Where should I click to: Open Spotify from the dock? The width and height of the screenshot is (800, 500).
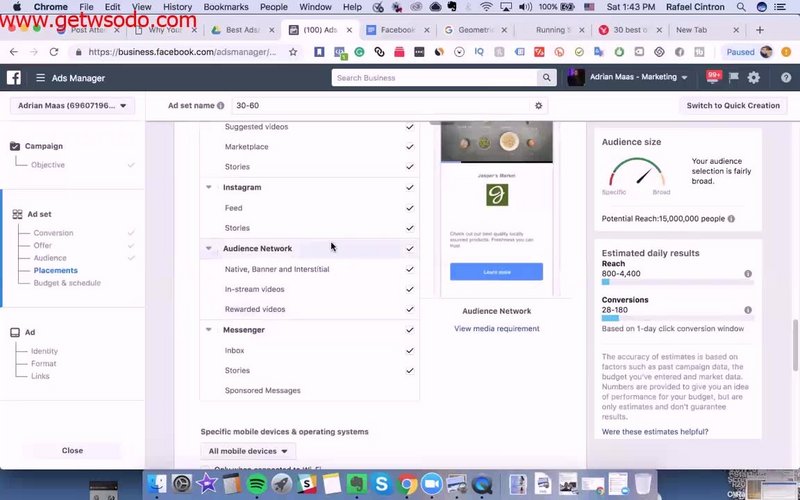coord(257,484)
